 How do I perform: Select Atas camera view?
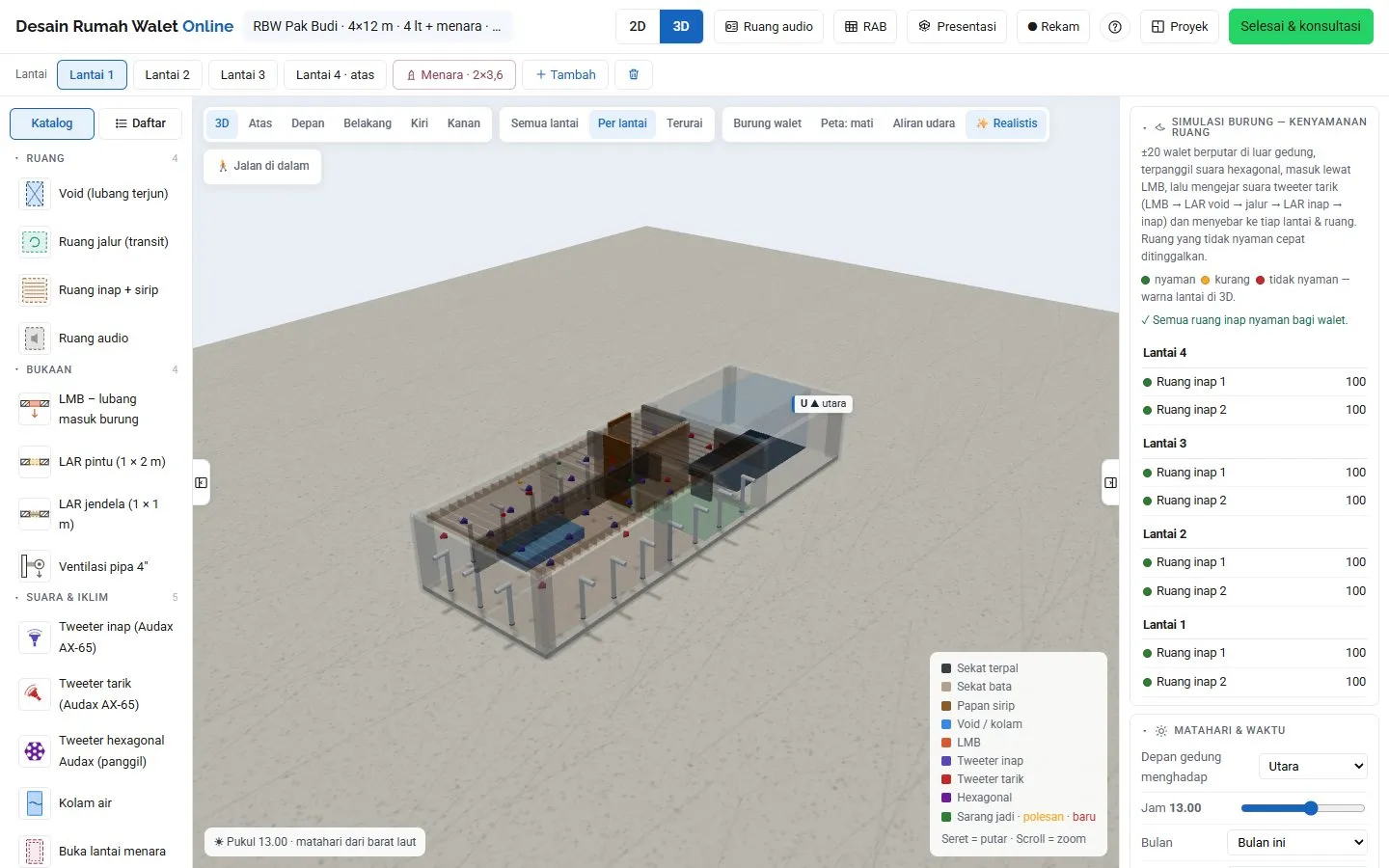260,123
